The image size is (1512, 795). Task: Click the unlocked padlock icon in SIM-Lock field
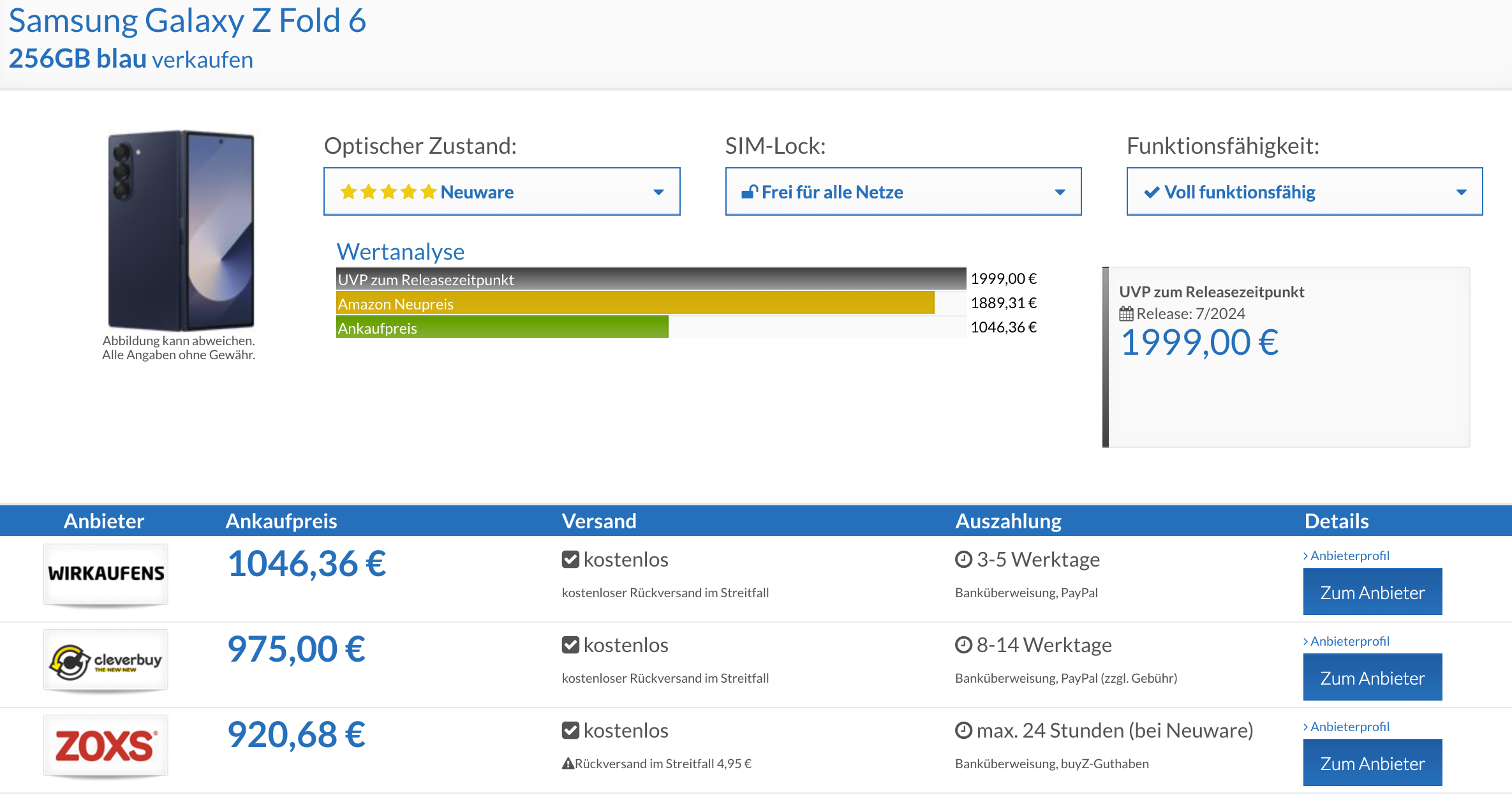pyautogui.click(x=750, y=191)
